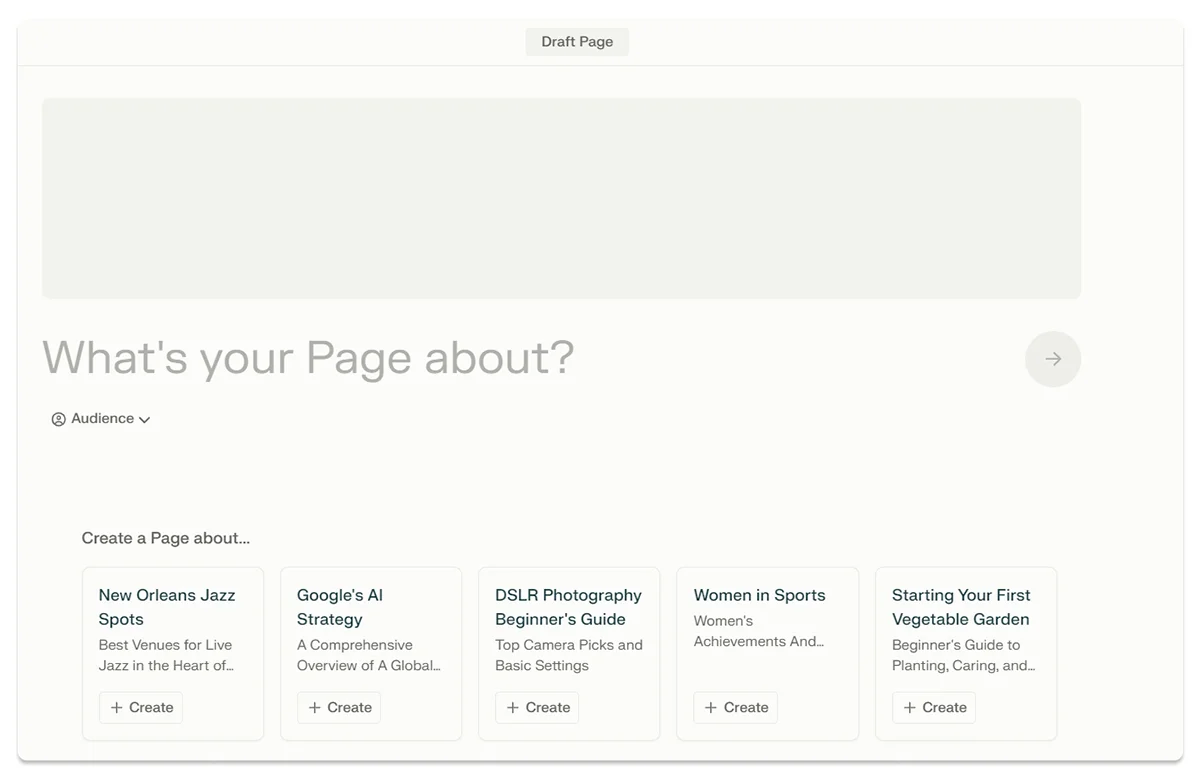
Task: Expand the chevron next to Audience
Action: [144, 419]
